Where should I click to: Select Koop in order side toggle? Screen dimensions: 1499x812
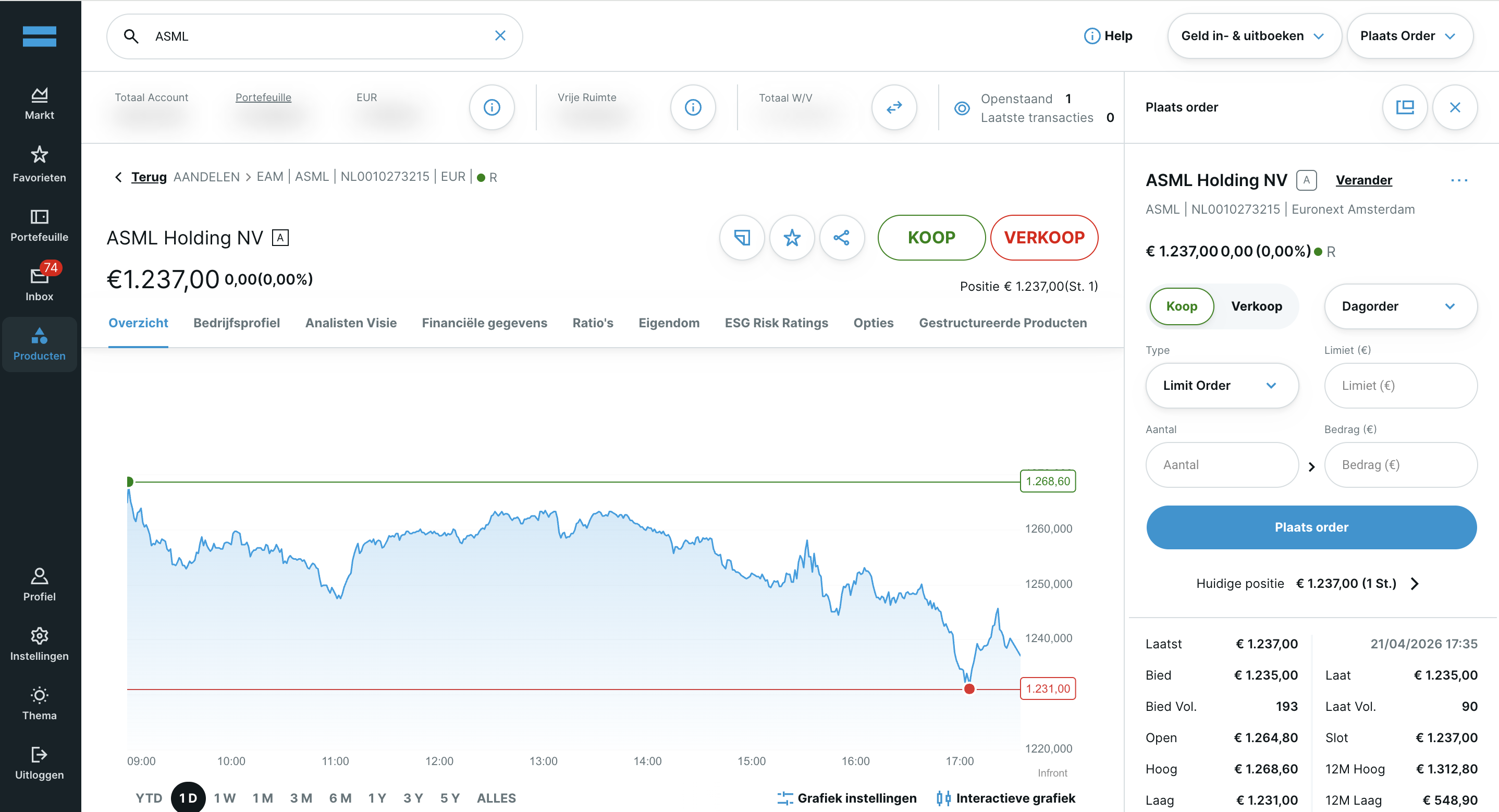tap(1181, 306)
